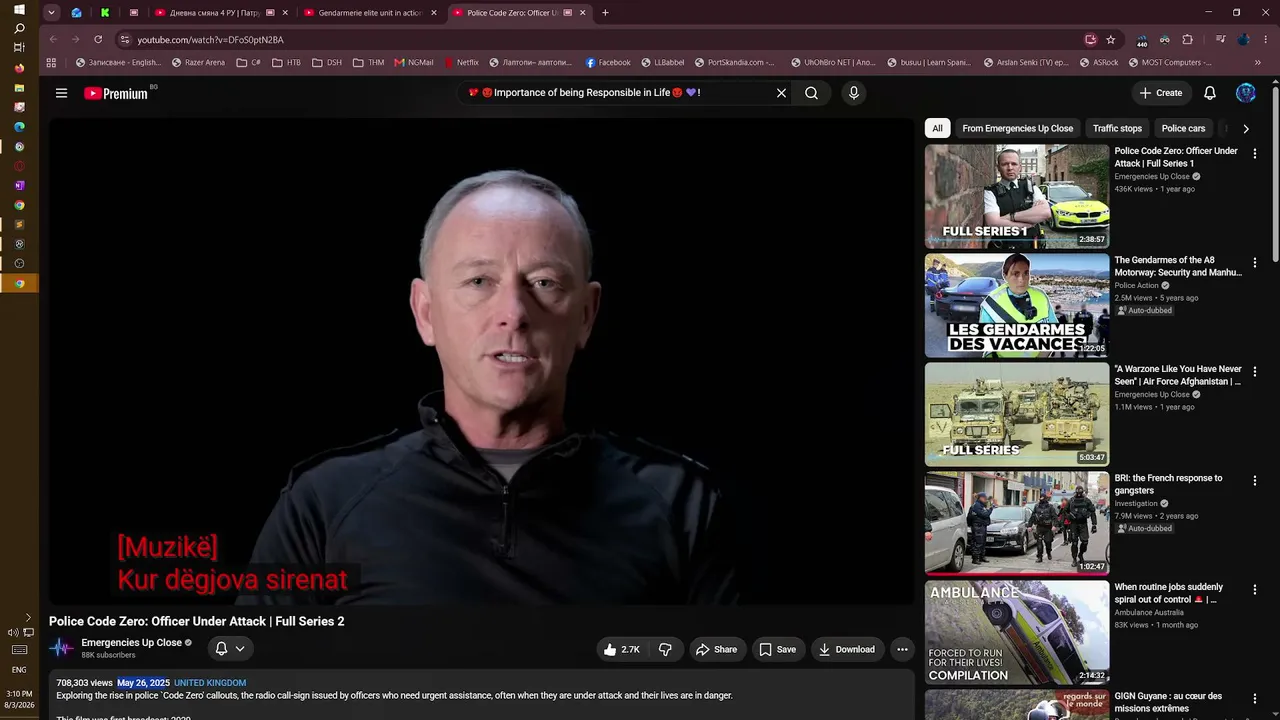Open the YouTube guide hamburger menu
The width and height of the screenshot is (1280, 720).
(61, 93)
